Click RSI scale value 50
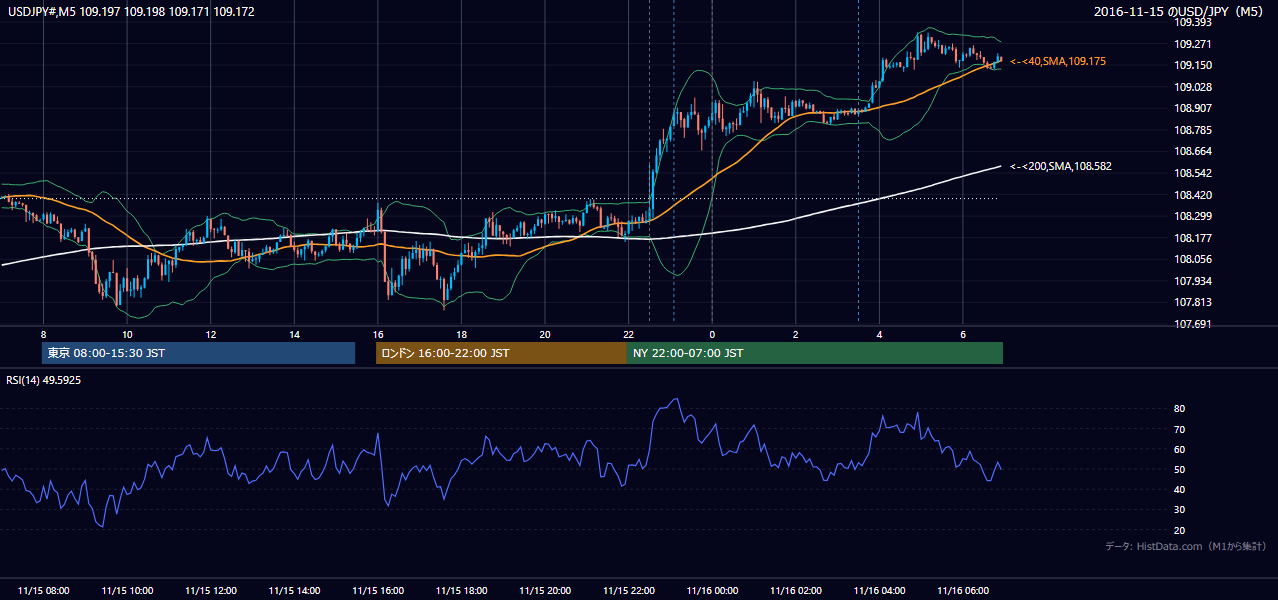 (1180, 469)
